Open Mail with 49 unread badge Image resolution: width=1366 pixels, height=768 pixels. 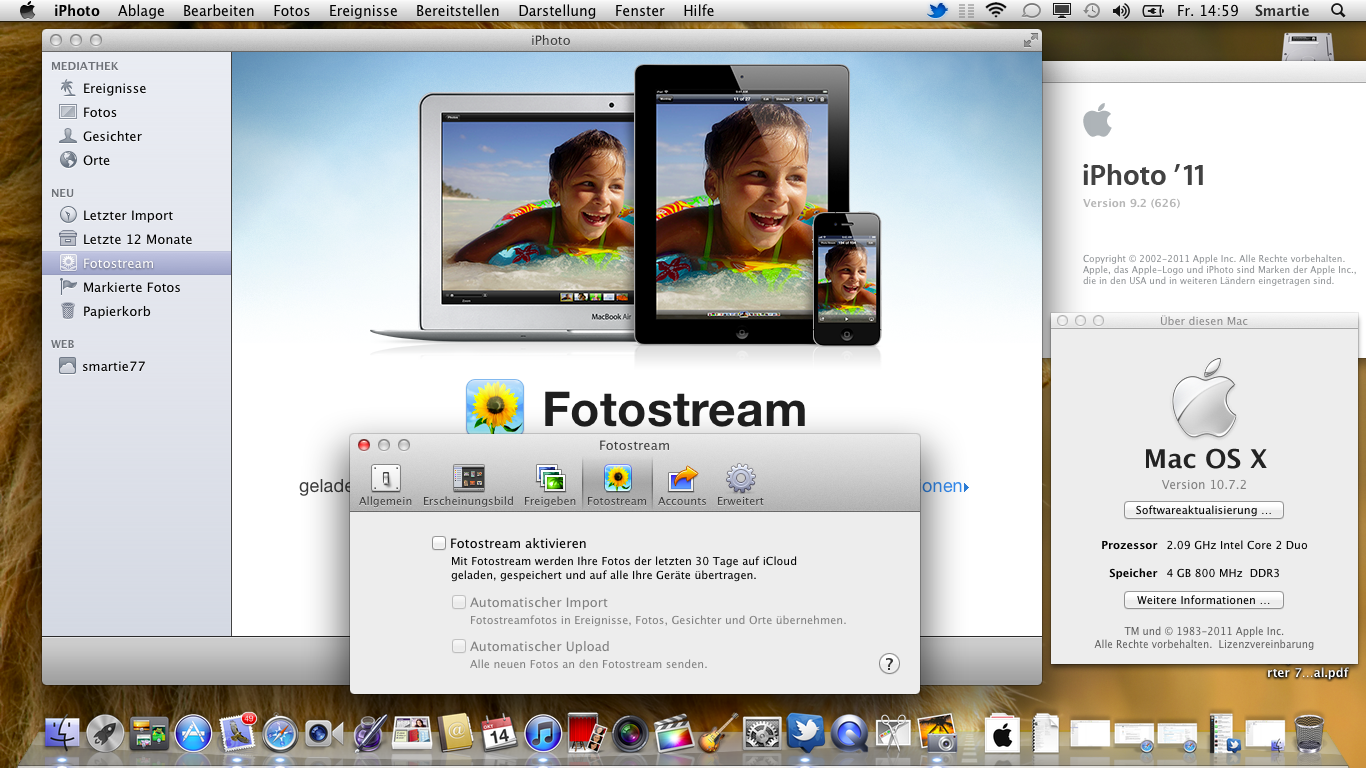click(238, 734)
